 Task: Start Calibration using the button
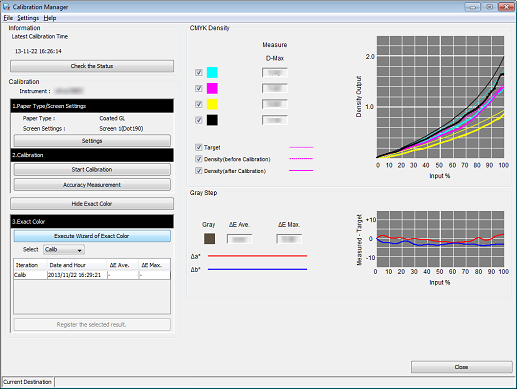point(92,169)
